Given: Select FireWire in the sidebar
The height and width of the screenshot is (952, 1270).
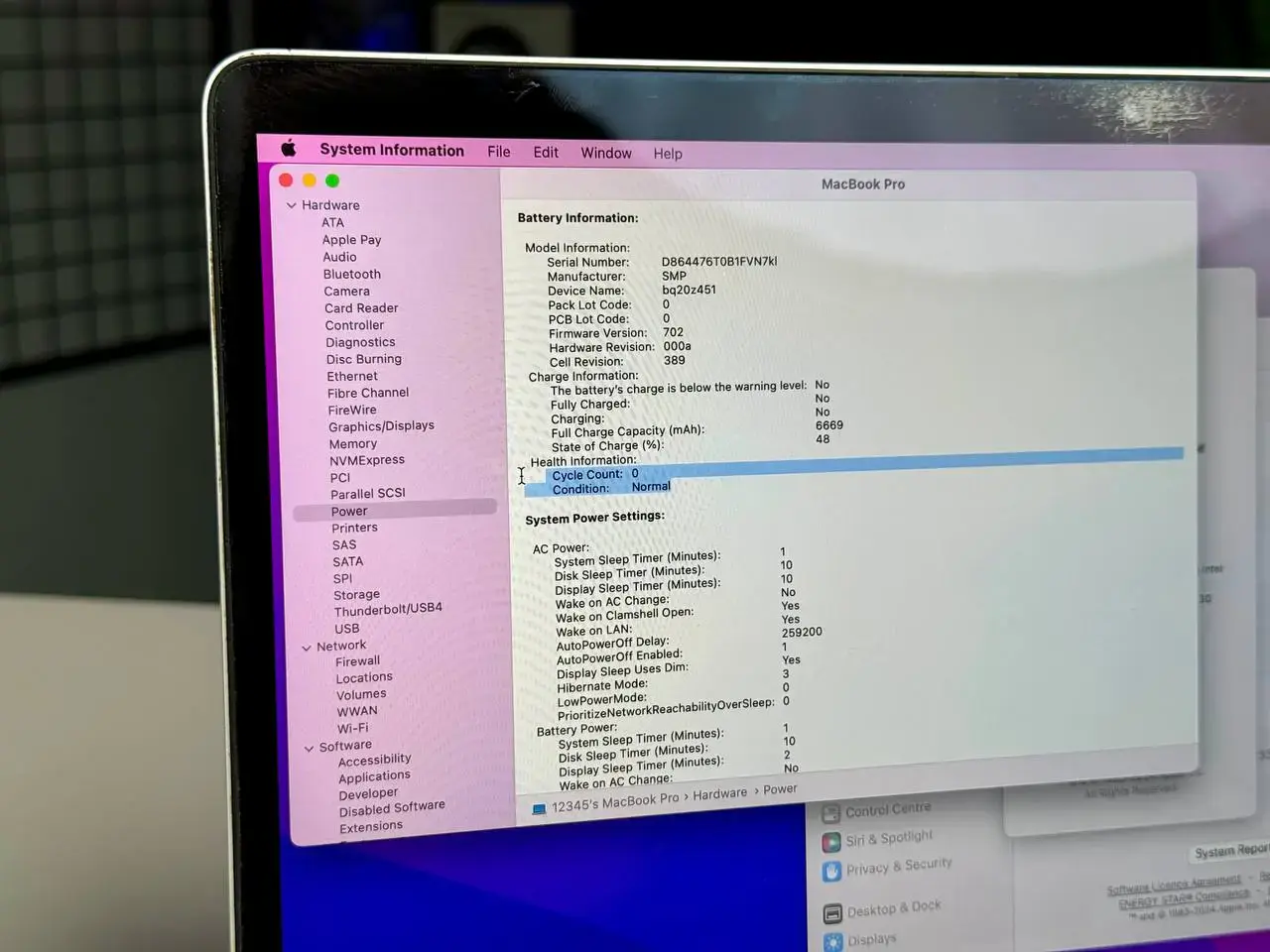Looking at the screenshot, I should click(352, 410).
